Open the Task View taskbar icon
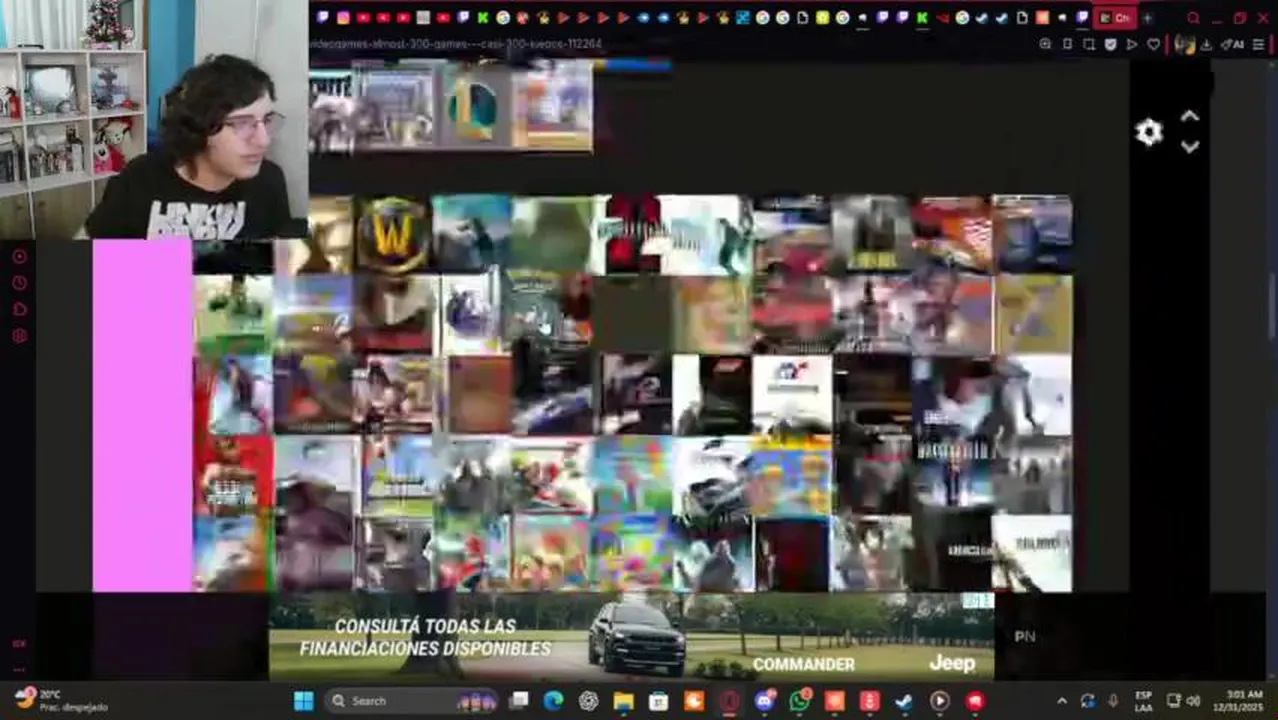This screenshot has width=1278, height=720. pyautogui.click(x=519, y=701)
